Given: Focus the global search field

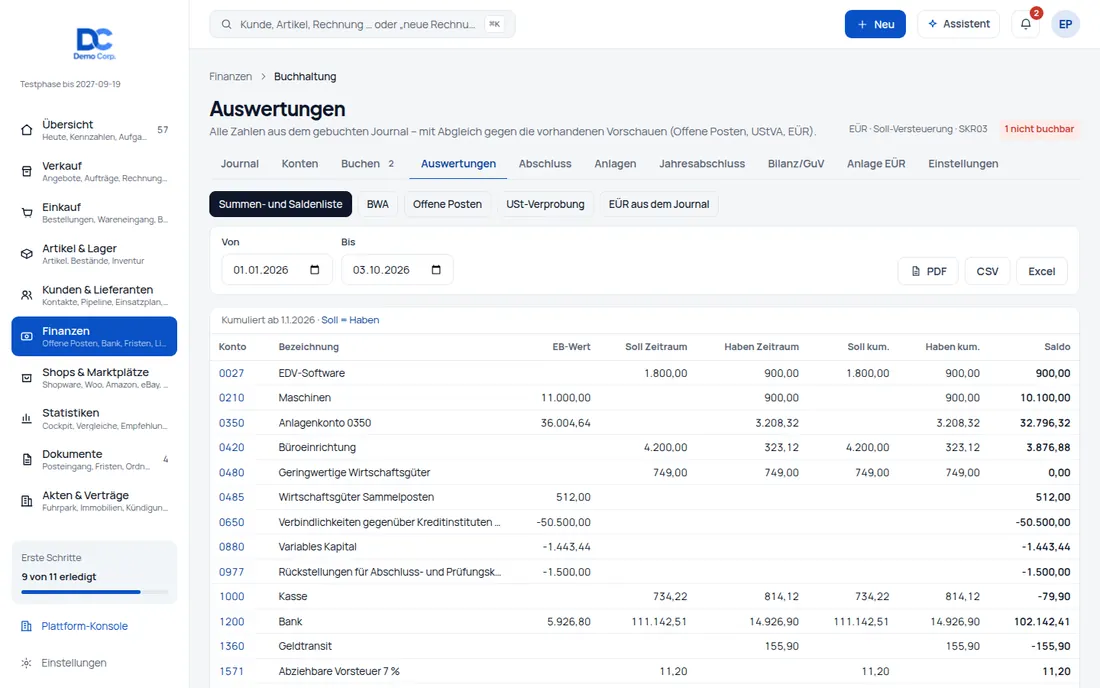Looking at the screenshot, I should pos(362,25).
